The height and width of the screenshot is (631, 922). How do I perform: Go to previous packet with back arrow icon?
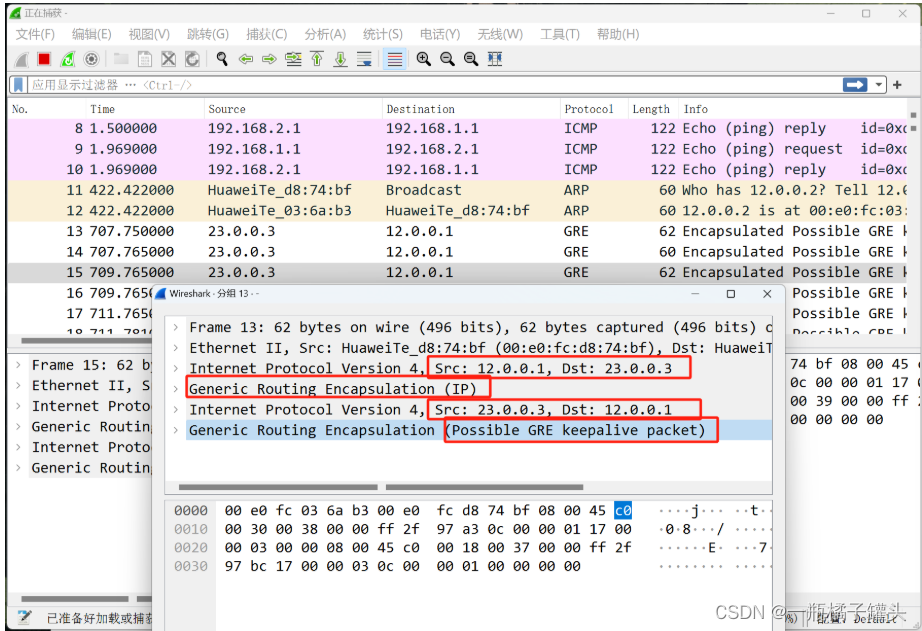246,58
